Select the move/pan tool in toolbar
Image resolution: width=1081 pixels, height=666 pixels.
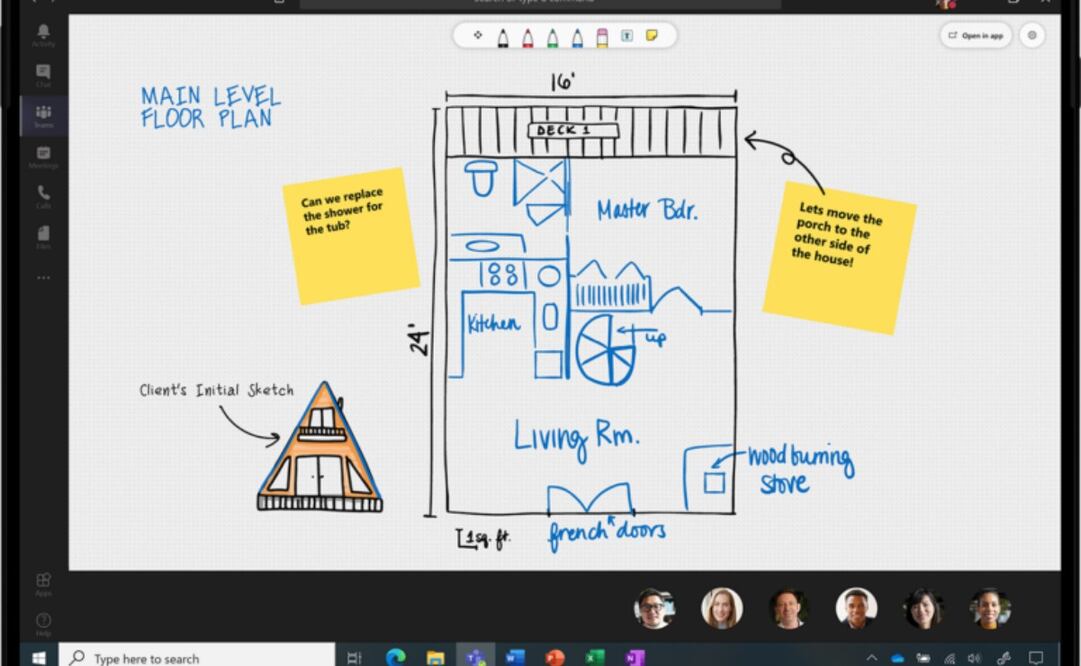click(477, 36)
